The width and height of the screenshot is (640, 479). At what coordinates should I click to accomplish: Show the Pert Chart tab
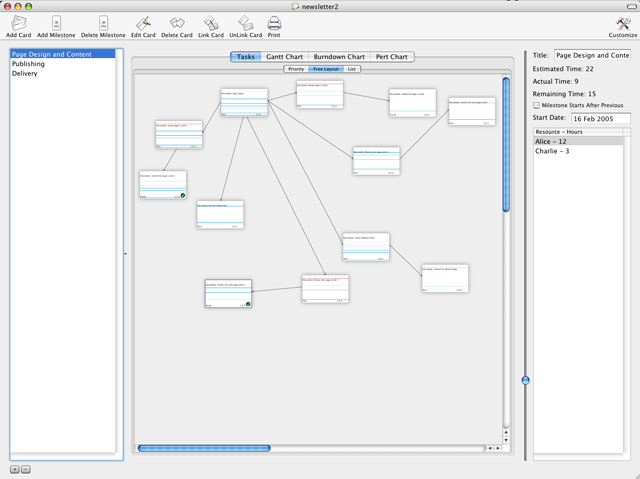pos(392,57)
